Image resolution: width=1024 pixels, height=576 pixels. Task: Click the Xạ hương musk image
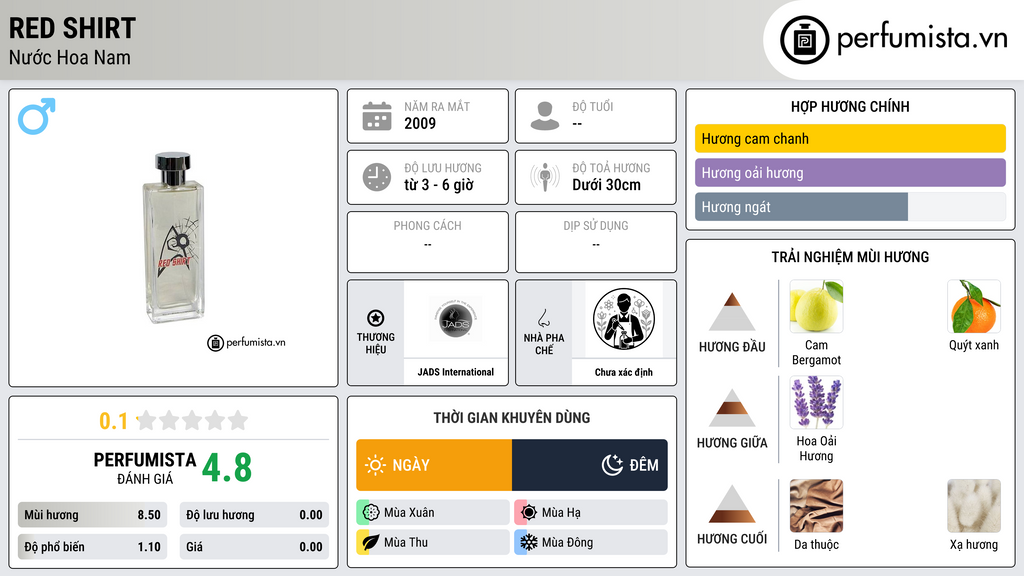coord(974,505)
